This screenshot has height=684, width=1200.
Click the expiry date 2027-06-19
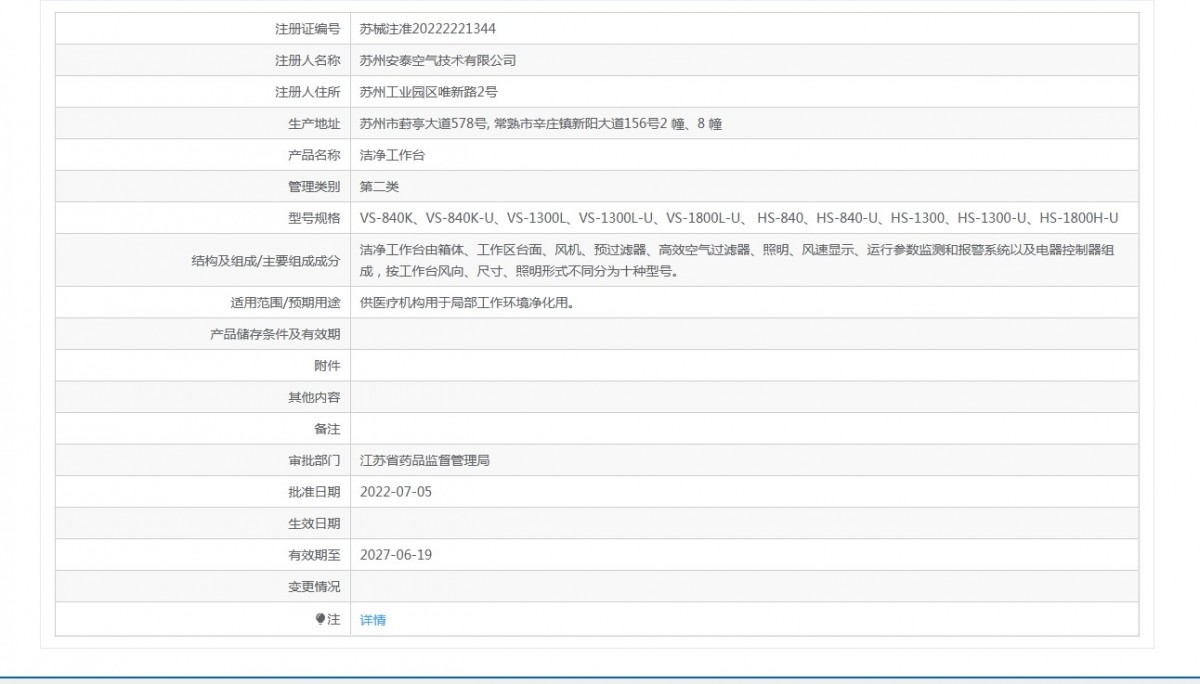click(396, 555)
